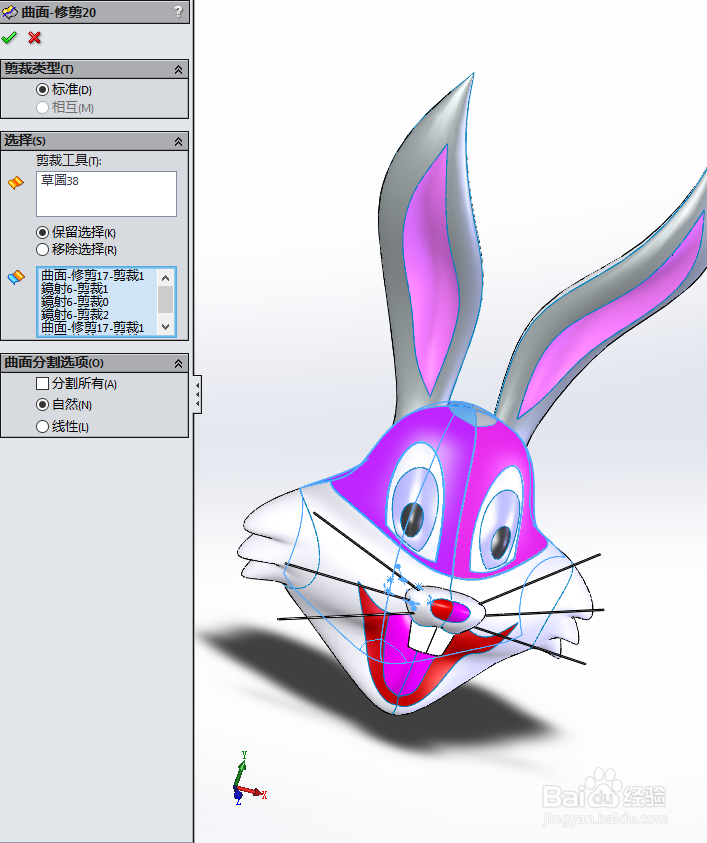Collapse the 剪裁类型(T) section
Screen dimensions: 707x843
click(178, 69)
